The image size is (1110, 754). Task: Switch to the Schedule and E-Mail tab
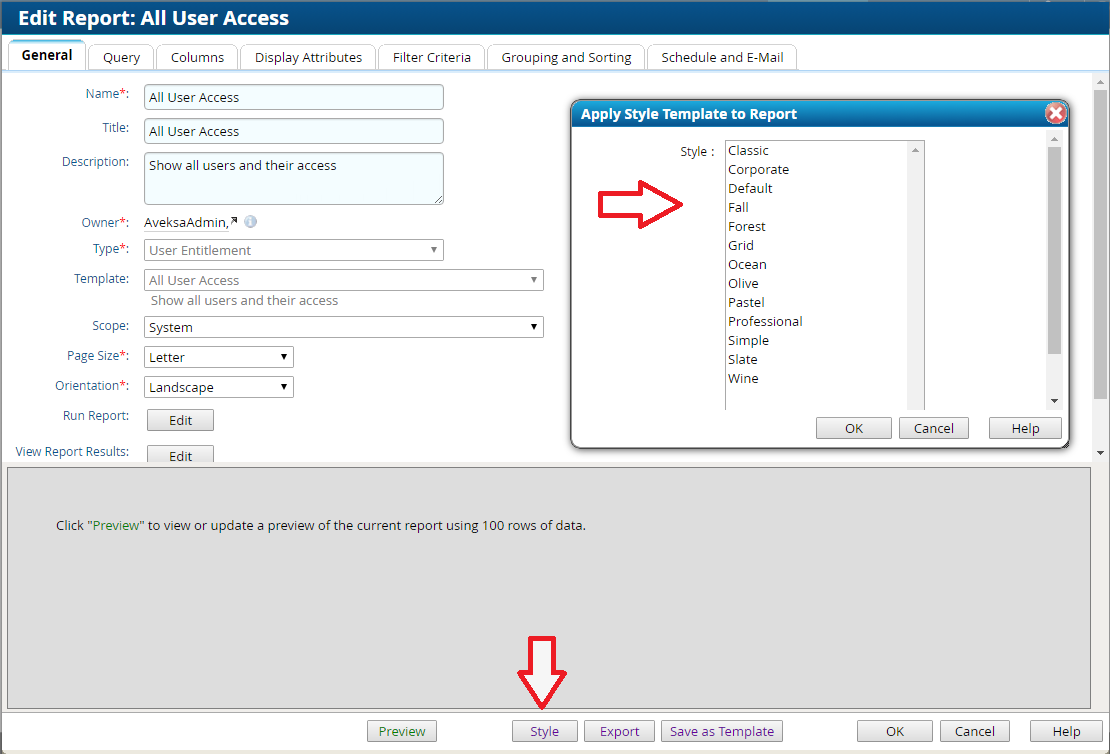pyautogui.click(x=722, y=57)
